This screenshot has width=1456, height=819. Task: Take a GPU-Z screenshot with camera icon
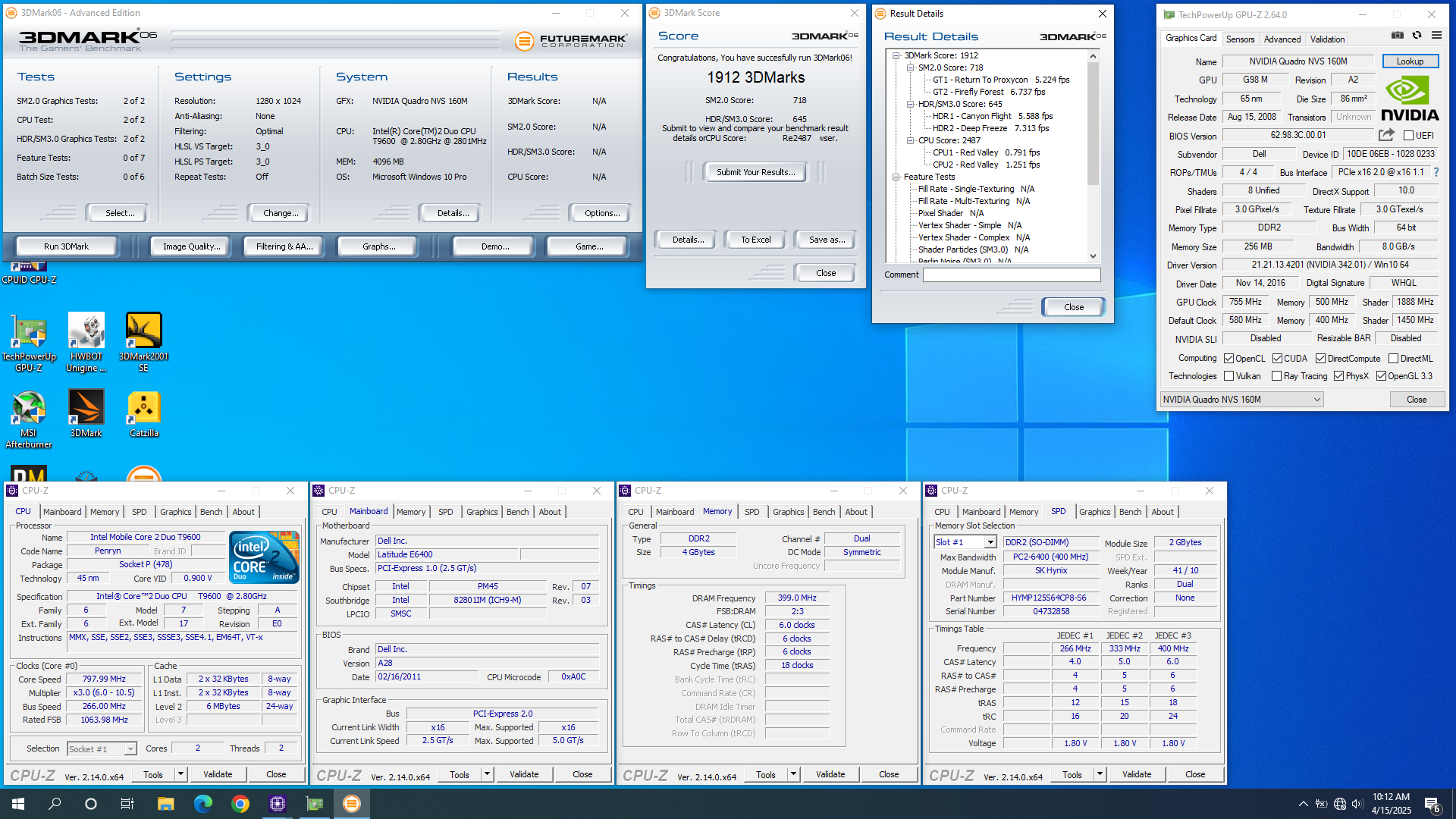pos(1397,35)
